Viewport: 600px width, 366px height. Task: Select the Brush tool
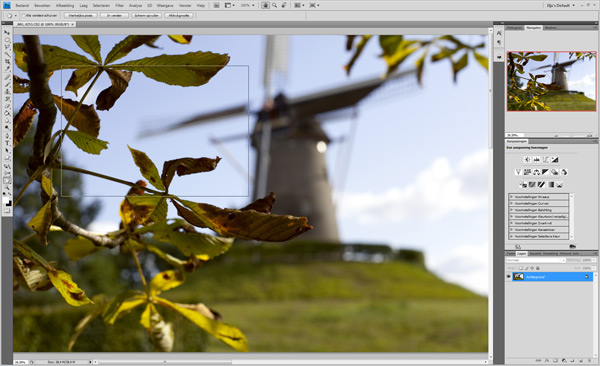pyautogui.click(x=7, y=84)
